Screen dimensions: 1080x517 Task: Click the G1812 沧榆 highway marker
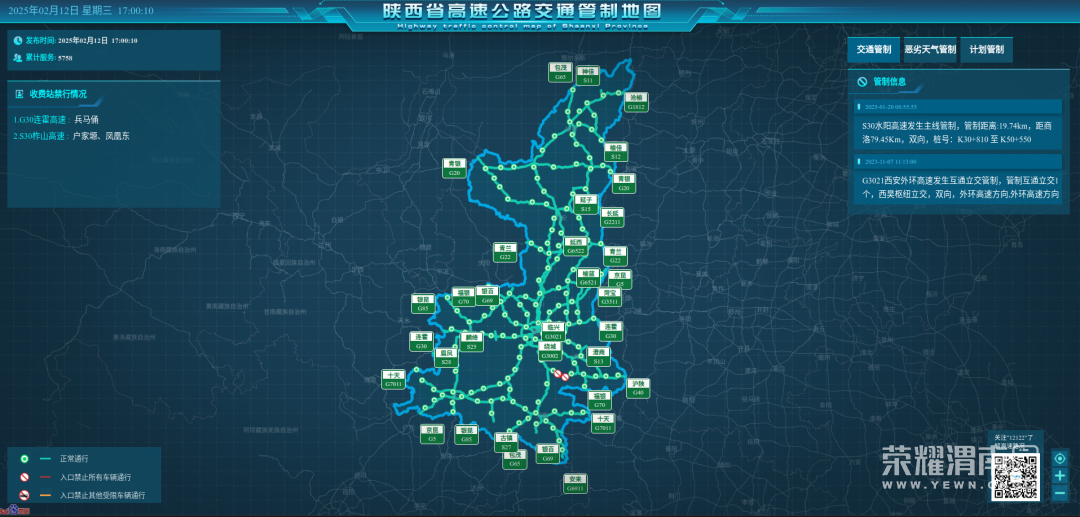637,102
